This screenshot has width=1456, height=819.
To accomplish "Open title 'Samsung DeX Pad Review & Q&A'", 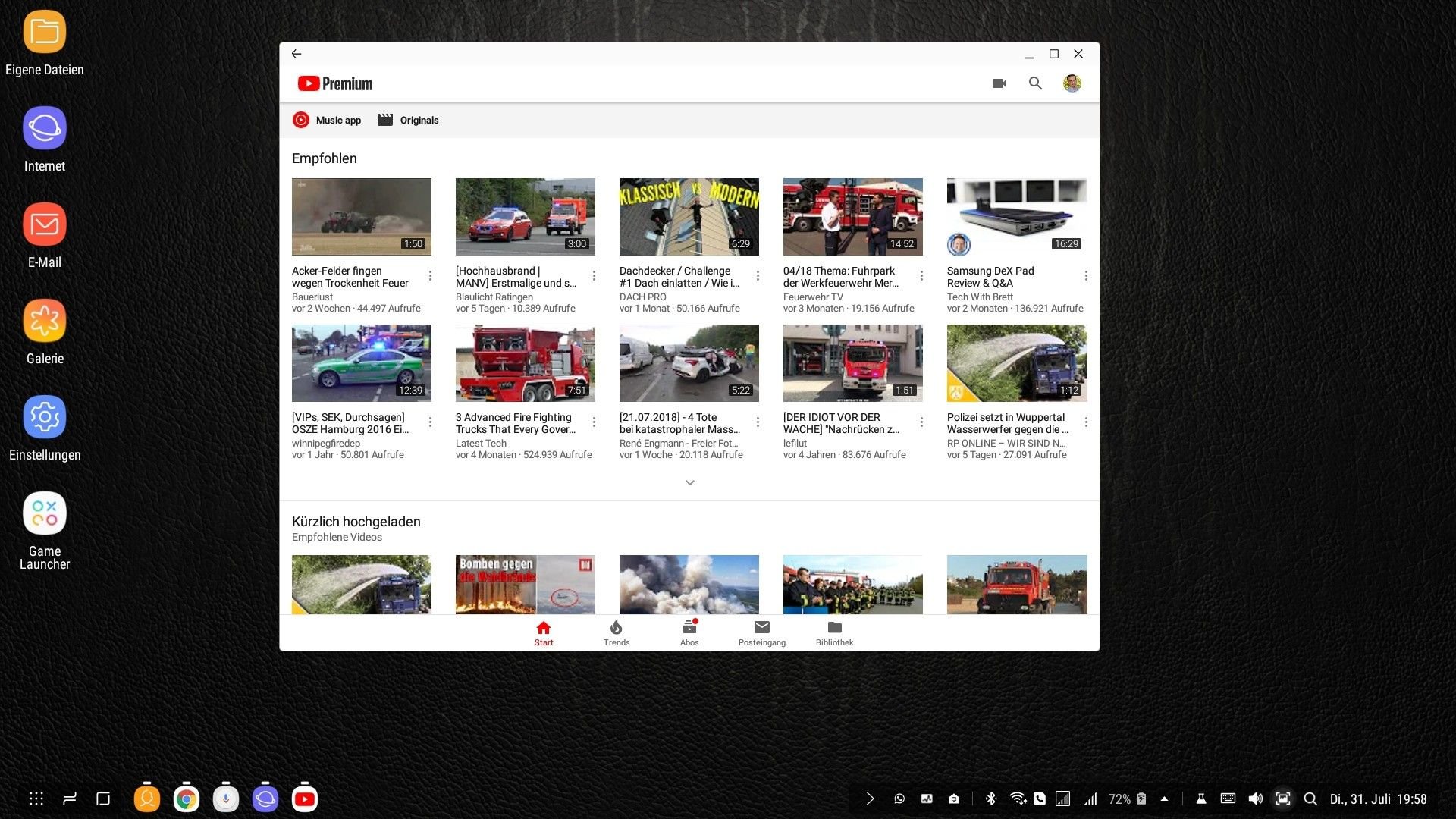I will [x=990, y=277].
